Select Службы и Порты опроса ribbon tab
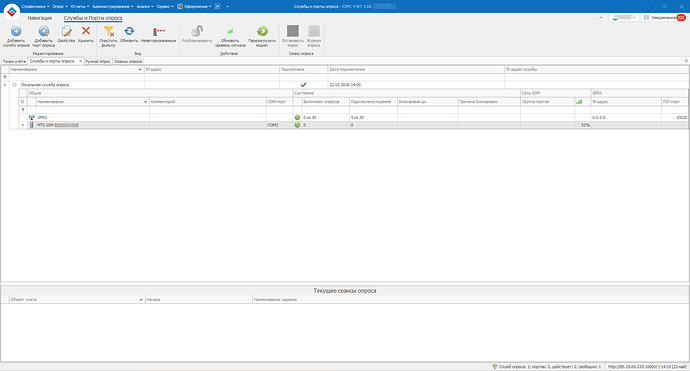690x371 pixels. click(93, 18)
